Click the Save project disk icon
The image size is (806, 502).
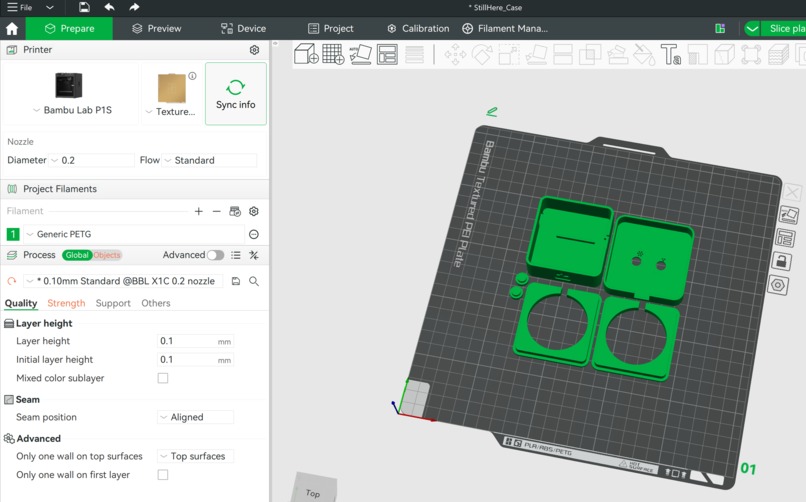click(x=84, y=7)
